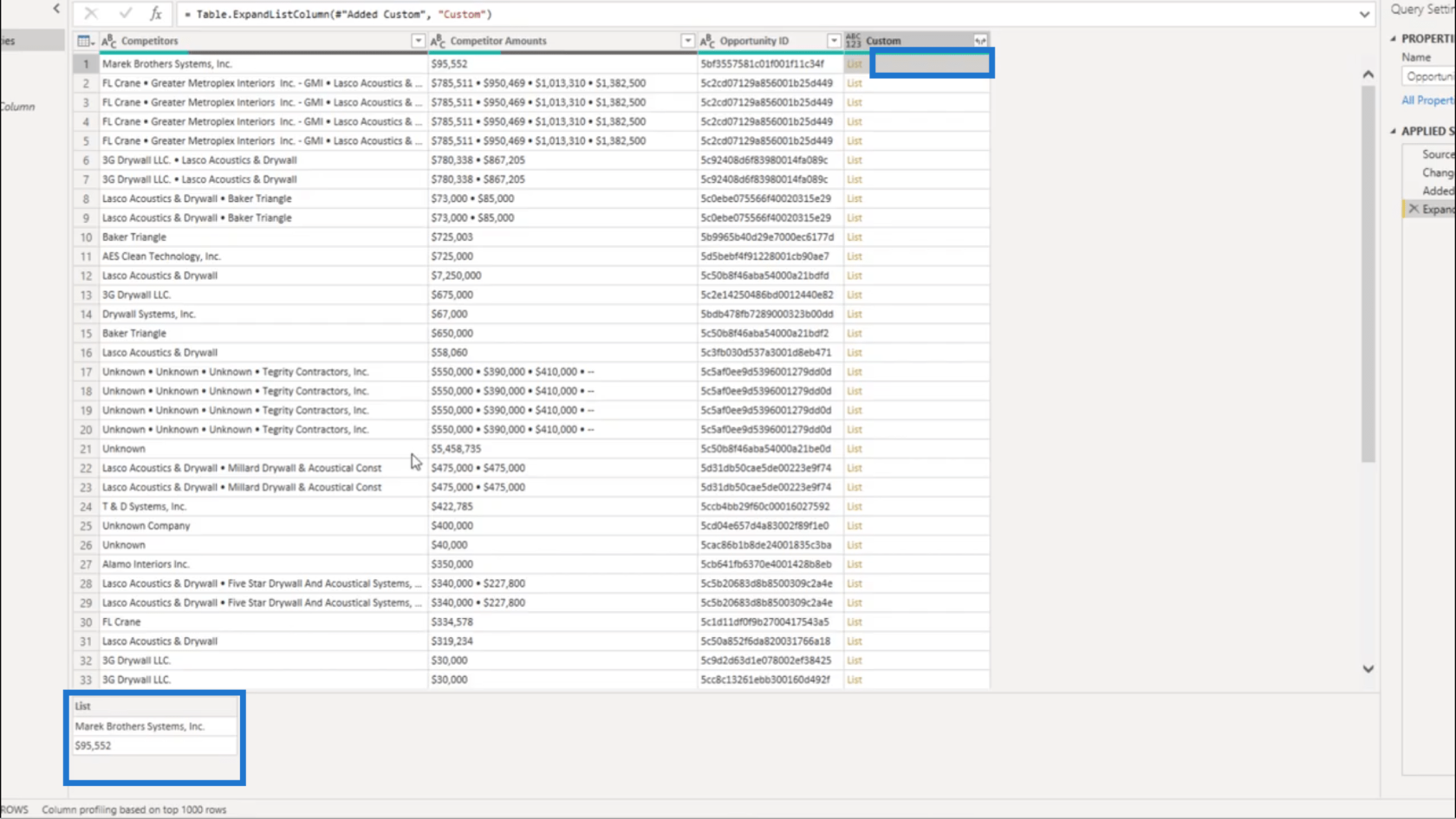Open the Opportunity ID filter dropdown
The height and width of the screenshot is (819, 1456).
(834, 41)
